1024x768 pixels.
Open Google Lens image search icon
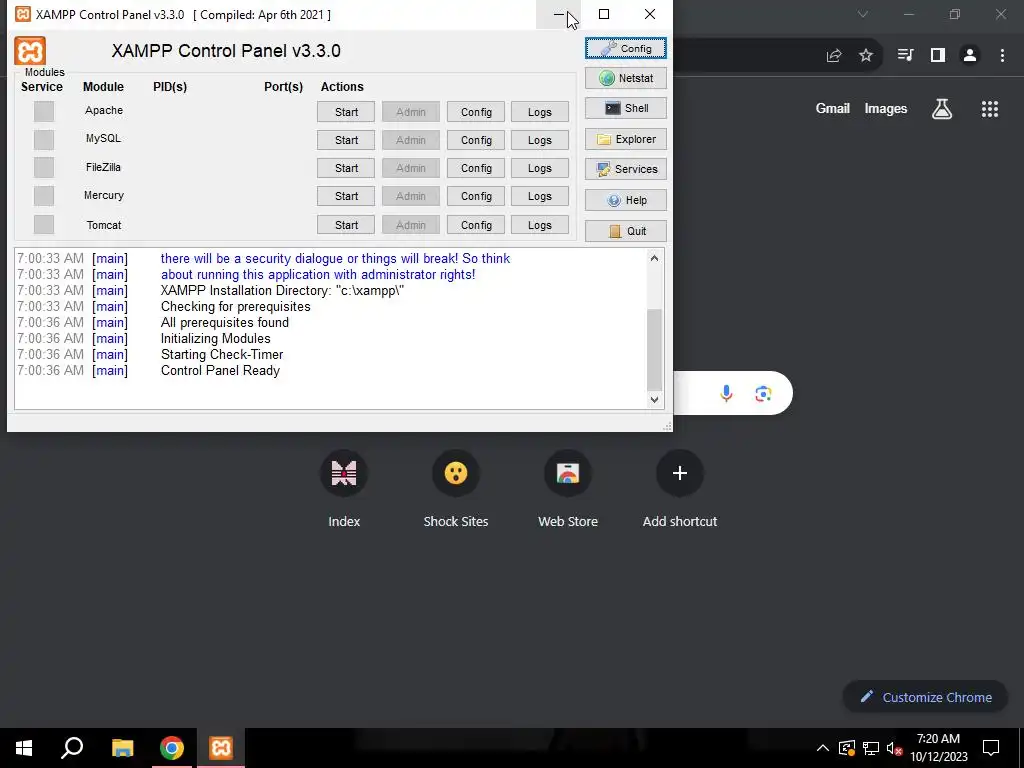(763, 393)
